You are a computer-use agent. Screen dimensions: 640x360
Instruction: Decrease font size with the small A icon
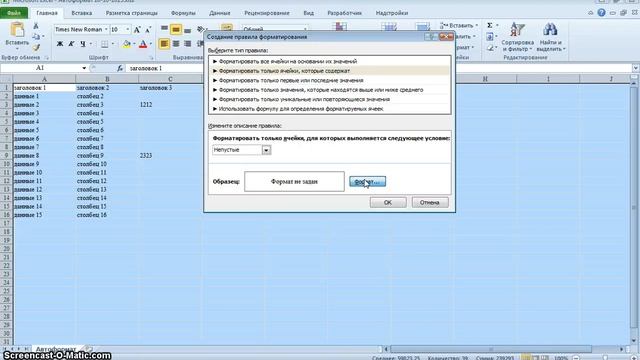148,29
